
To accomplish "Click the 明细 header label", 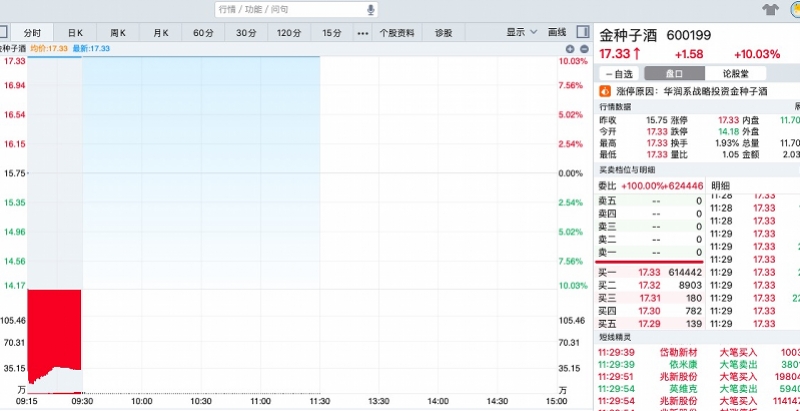I will pyautogui.click(x=720, y=186).
